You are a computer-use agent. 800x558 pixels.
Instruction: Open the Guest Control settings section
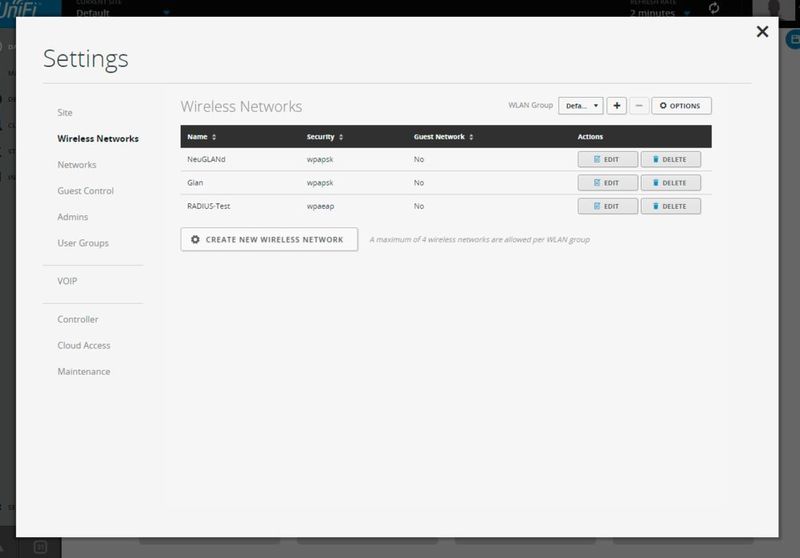click(x=86, y=191)
